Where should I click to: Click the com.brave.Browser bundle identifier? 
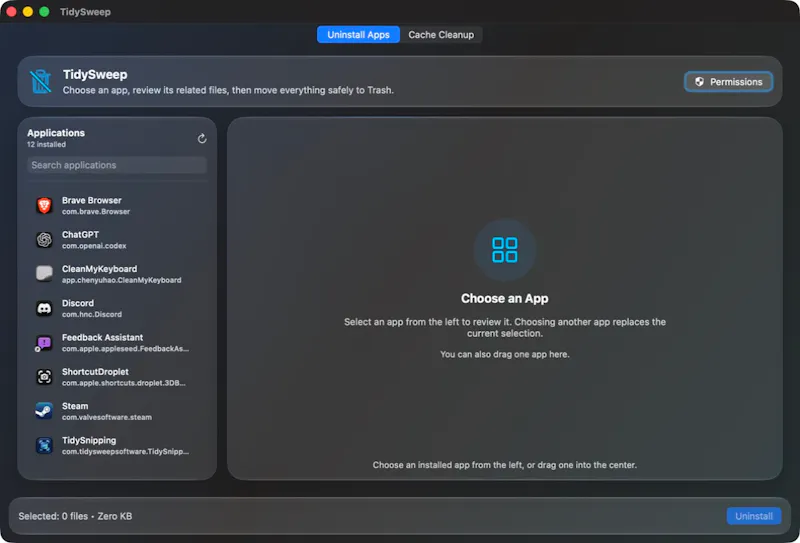tap(96, 212)
